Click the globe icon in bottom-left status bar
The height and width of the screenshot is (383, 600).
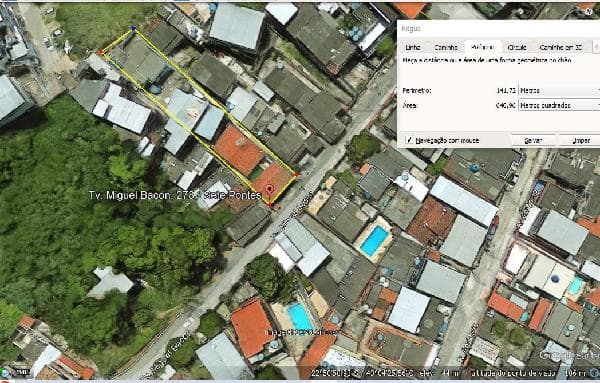pyautogui.click(x=5, y=372)
